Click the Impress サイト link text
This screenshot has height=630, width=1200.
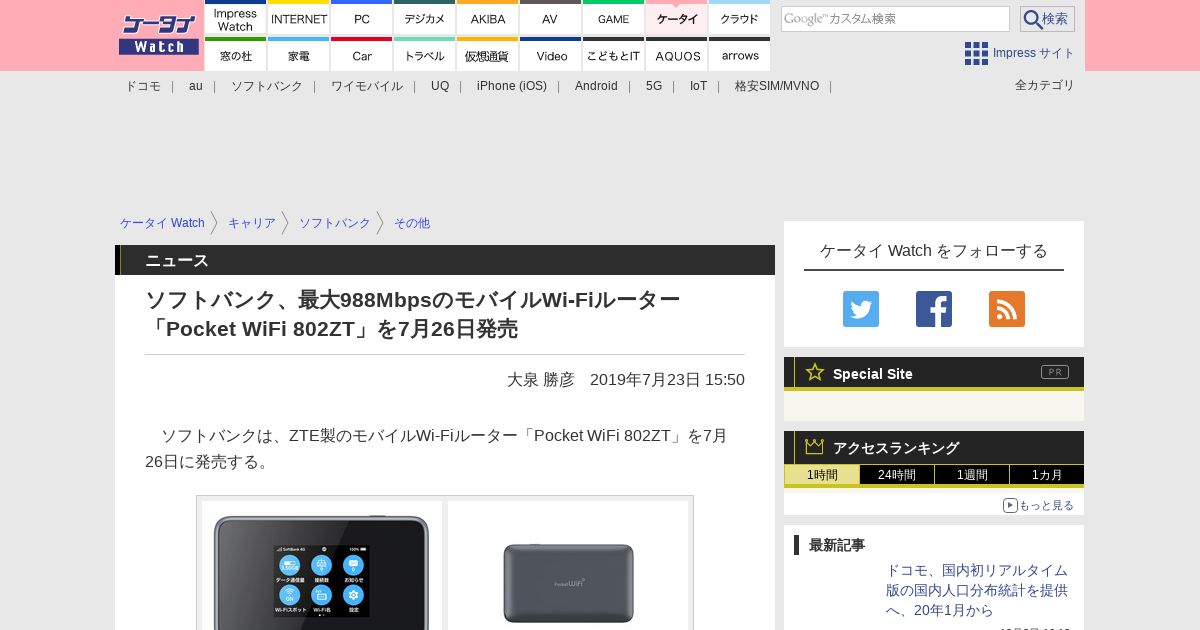pos(1034,53)
